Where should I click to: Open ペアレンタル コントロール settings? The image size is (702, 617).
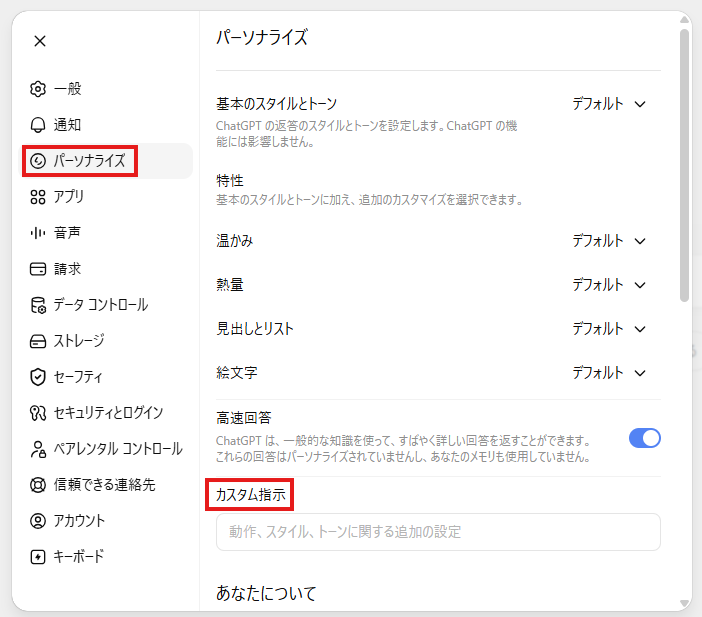pos(107,449)
